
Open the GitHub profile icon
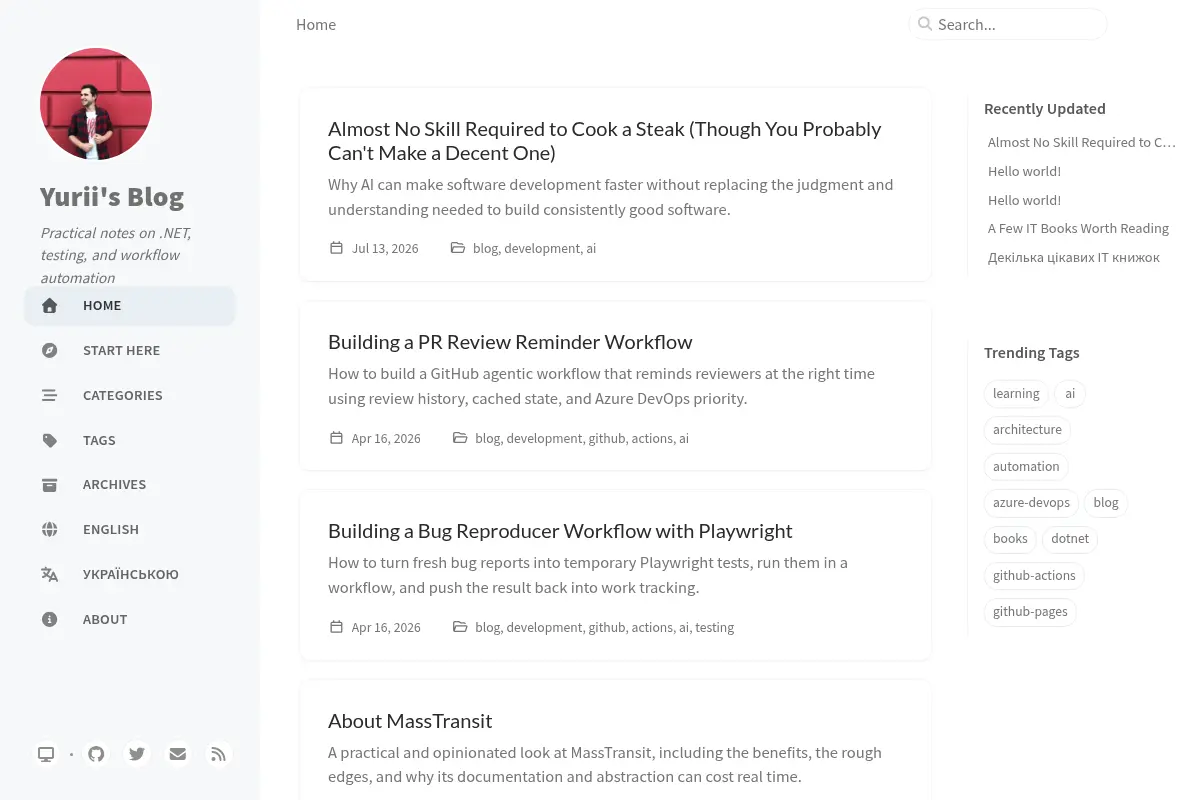(96, 754)
